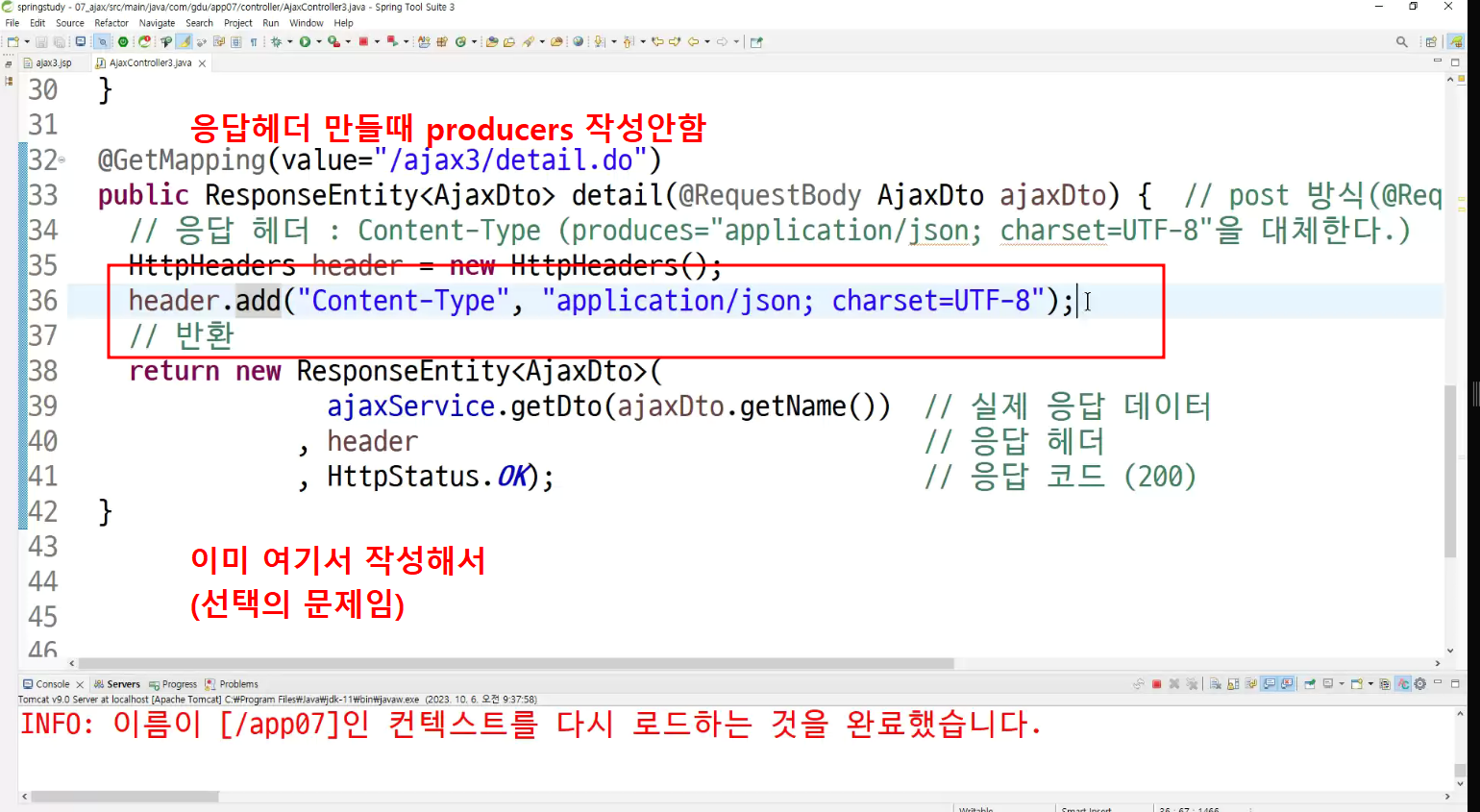Minimize the Console view panel
The height and width of the screenshot is (812, 1480).
[1438, 682]
